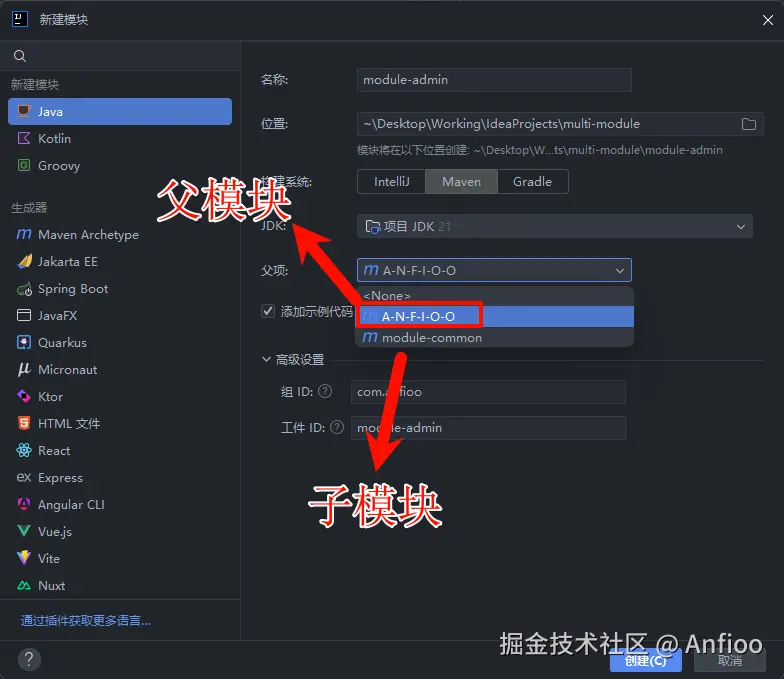Open the help question mark button
The height and width of the screenshot is (679, 784).
pos(29,659)
